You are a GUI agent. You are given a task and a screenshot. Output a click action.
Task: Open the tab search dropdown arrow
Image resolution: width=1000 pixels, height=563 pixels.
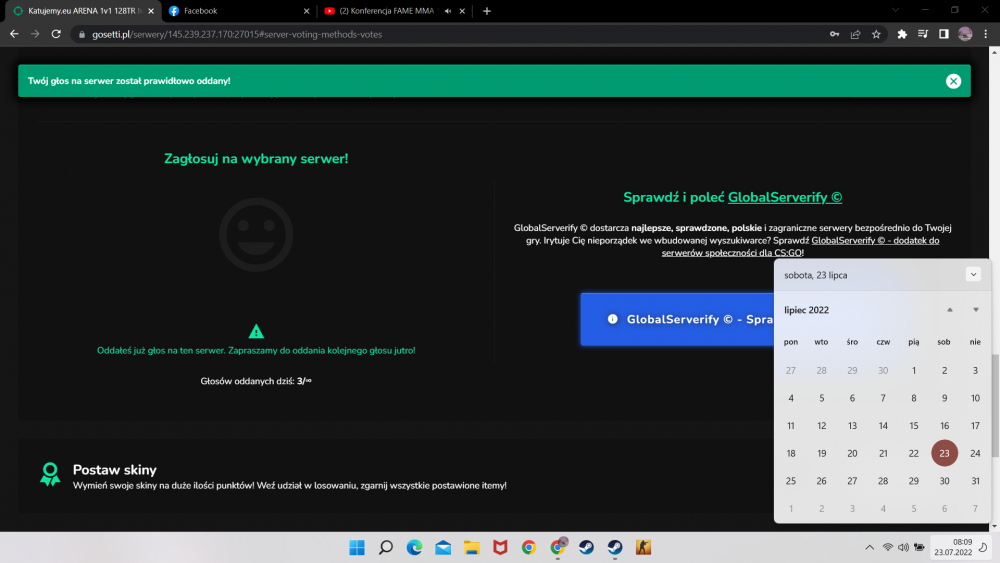point(895,10)
